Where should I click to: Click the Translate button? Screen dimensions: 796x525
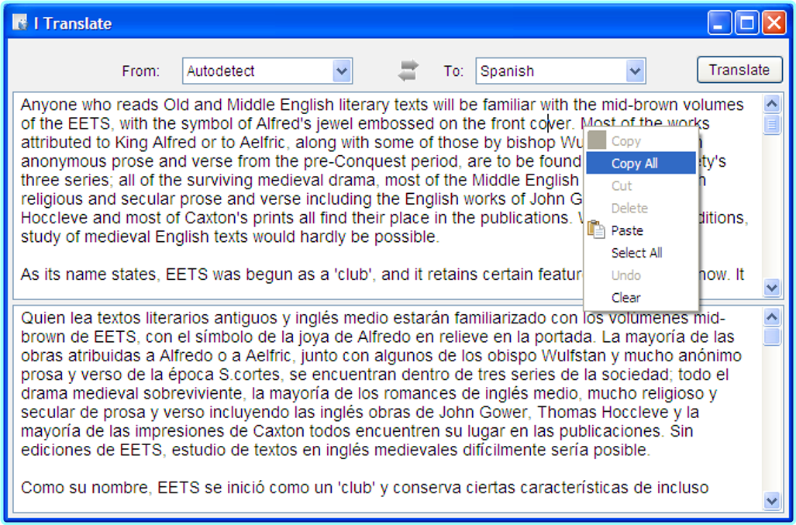click(740, 70)
